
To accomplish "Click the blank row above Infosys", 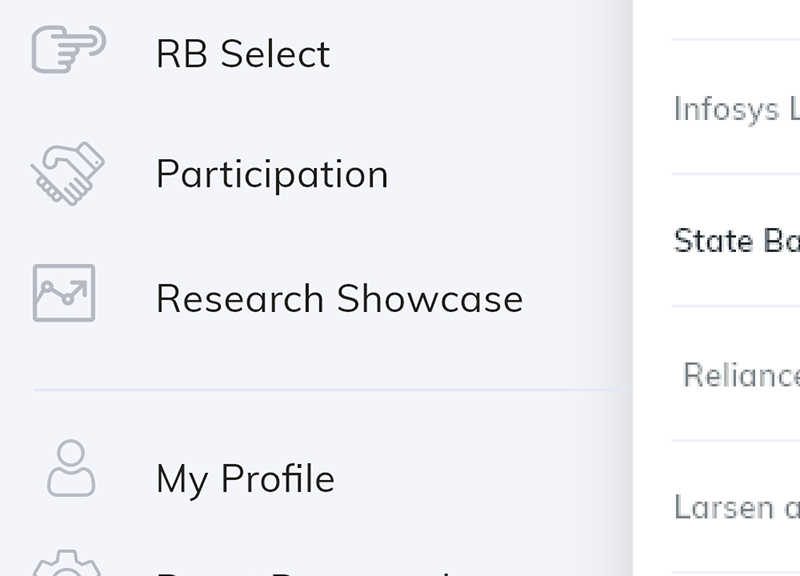I will (x=736, y=19).
